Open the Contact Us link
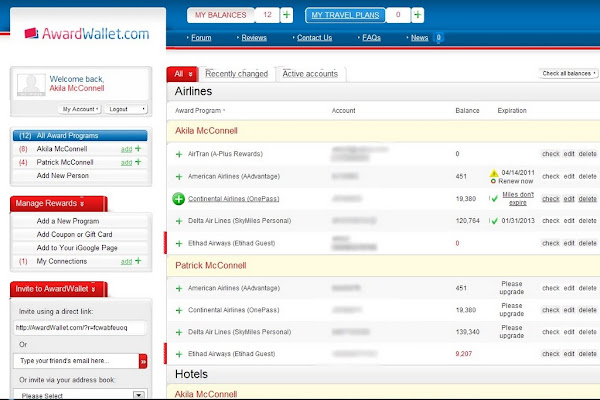 [315, 38]
